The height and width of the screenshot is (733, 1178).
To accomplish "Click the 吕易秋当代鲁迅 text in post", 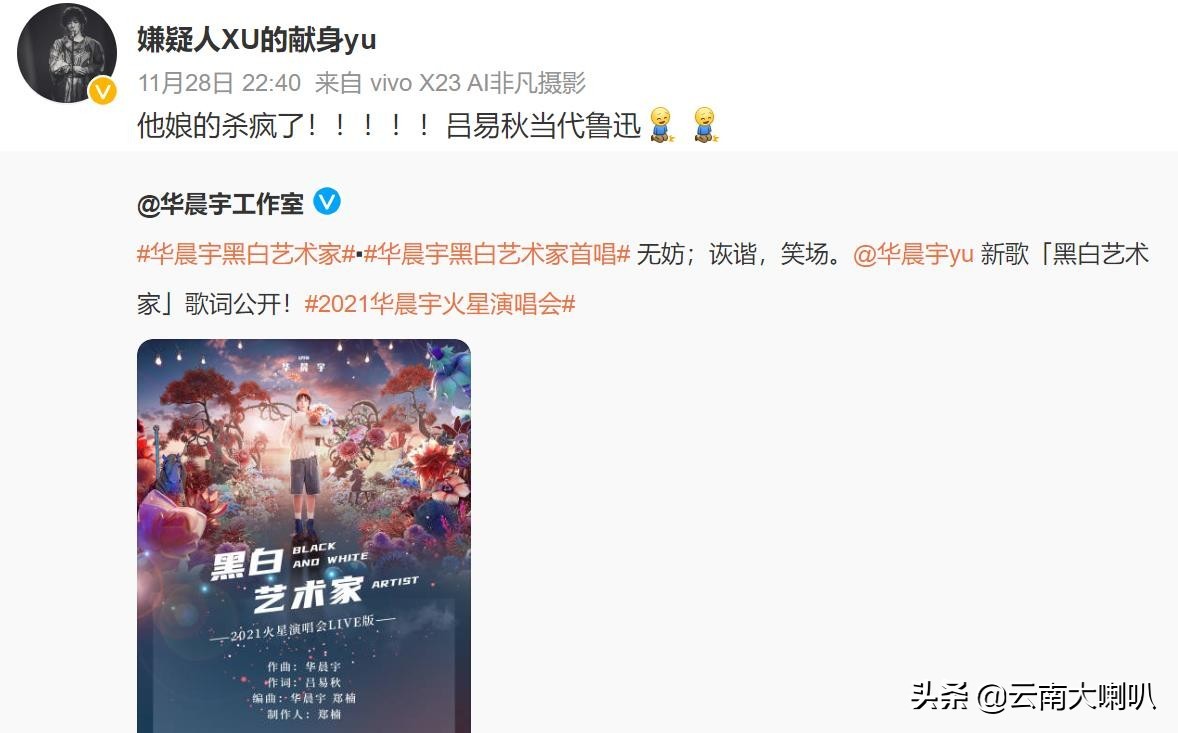I will 543,125.
